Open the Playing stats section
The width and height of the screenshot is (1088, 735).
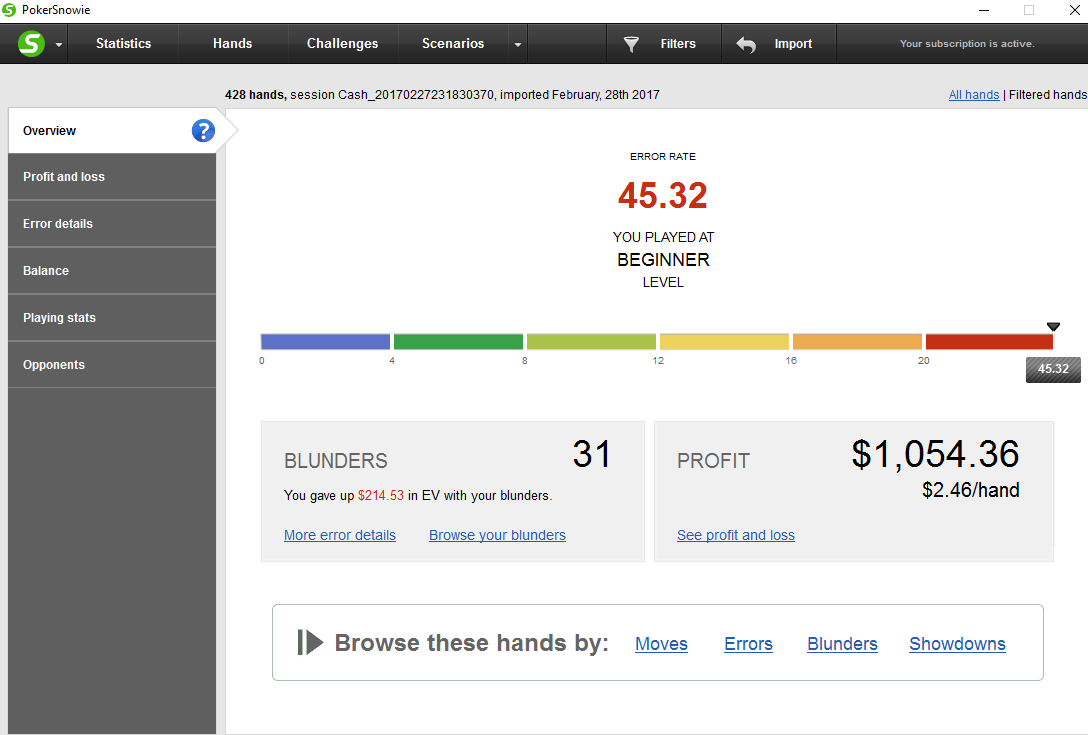(112, 318)
